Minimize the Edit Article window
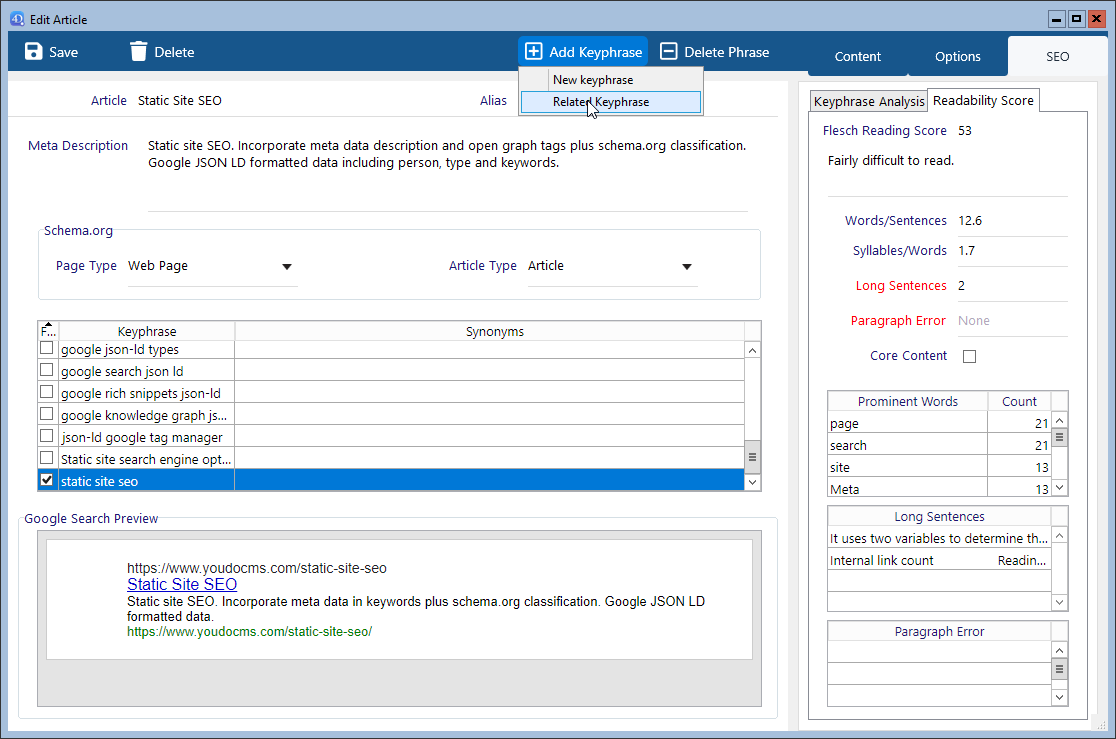 pos(1058,19)
